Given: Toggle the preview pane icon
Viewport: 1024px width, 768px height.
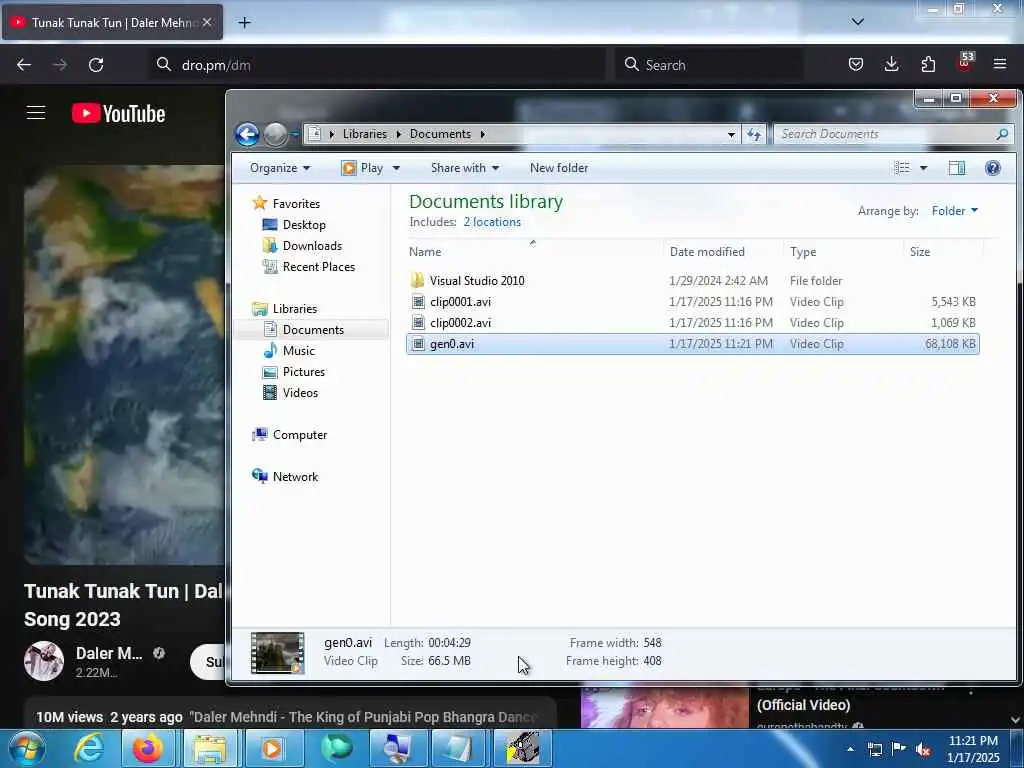Looking at the screenshot, I should click(957, 168).
